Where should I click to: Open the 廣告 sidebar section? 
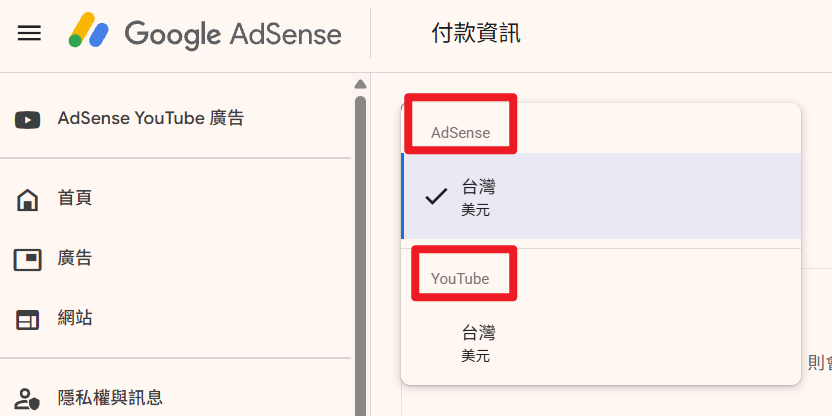coord(75,258)
